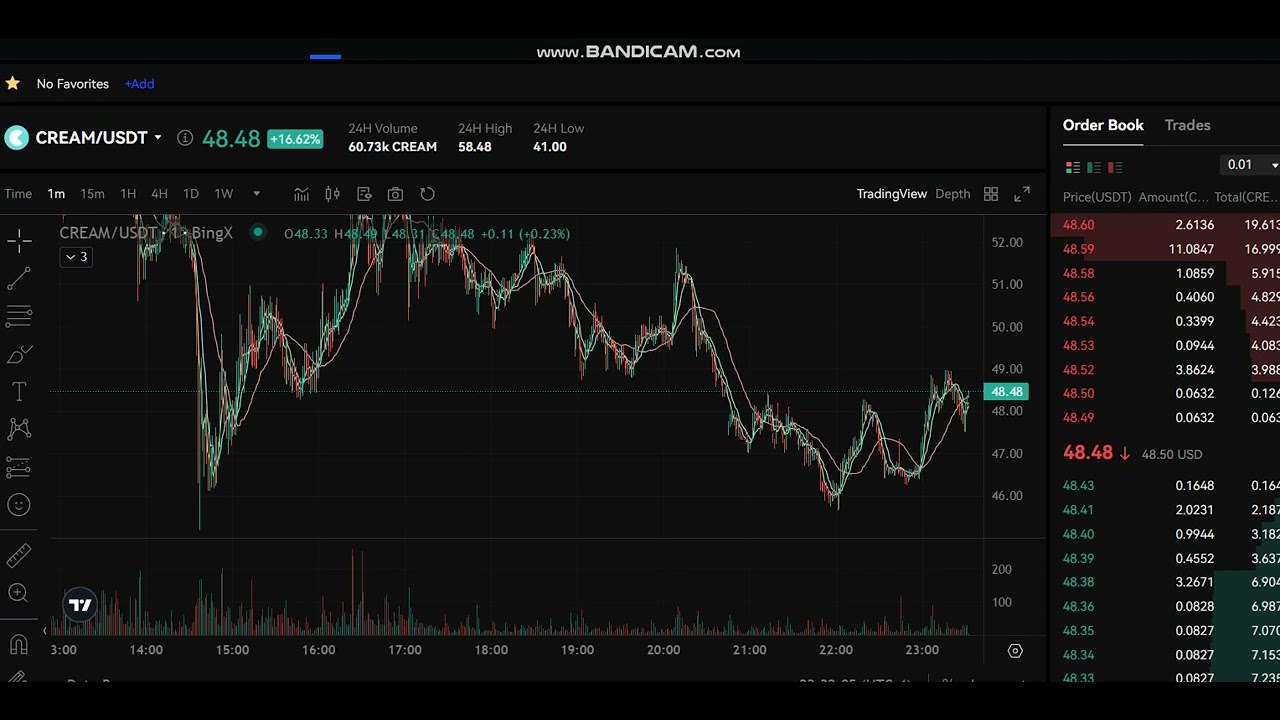Select the trend line drawing tool
Viewport: 1280px width, 720px height.
click(19, 279)
